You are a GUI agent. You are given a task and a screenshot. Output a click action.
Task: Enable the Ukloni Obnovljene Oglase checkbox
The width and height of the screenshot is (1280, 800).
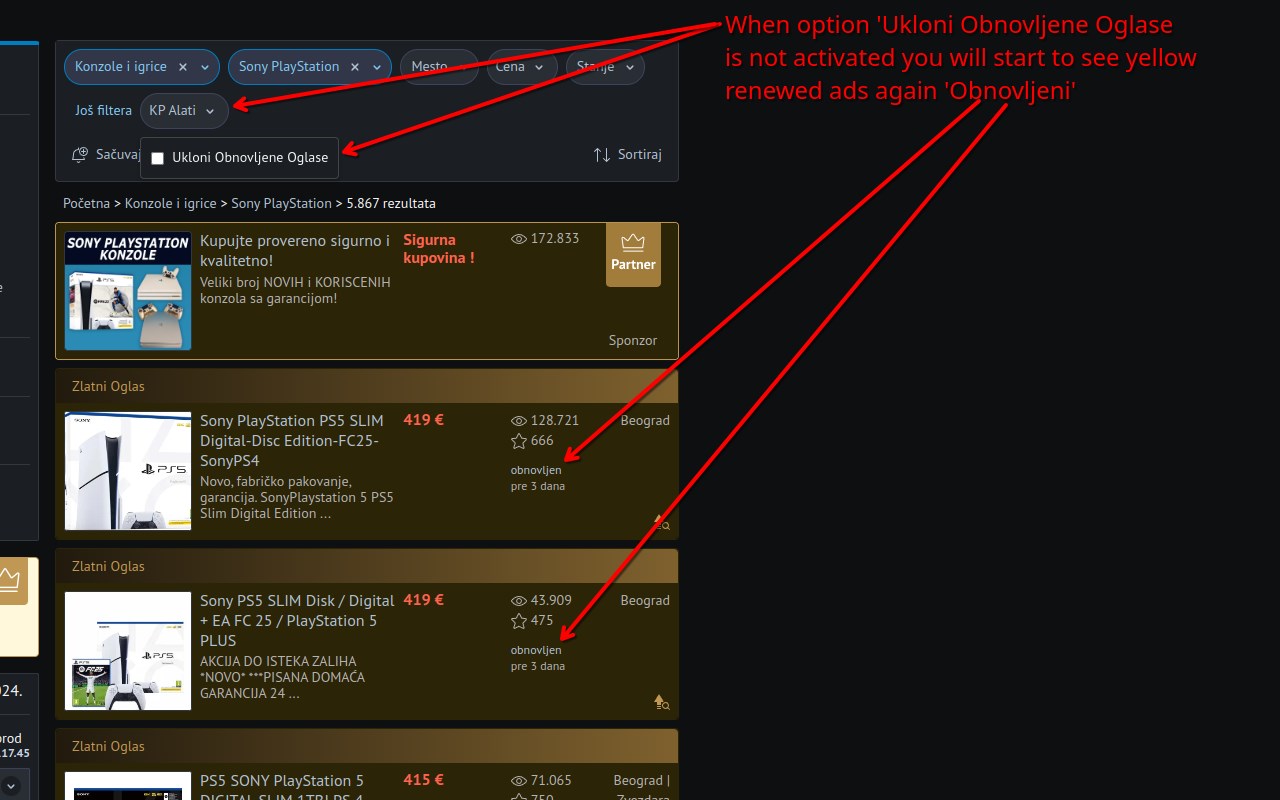point(157,158)
